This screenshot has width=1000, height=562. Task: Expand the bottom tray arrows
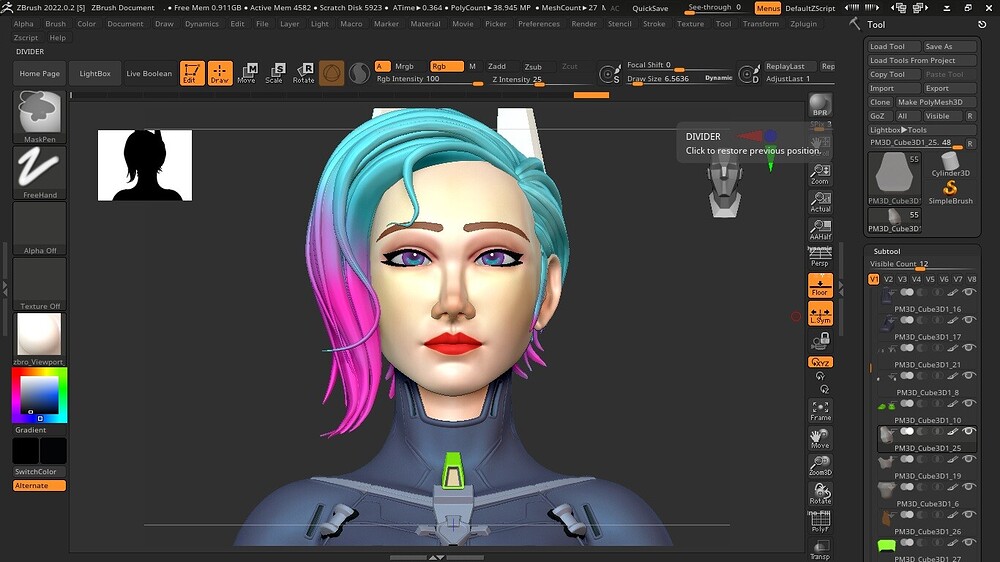(x=436, y=557)
